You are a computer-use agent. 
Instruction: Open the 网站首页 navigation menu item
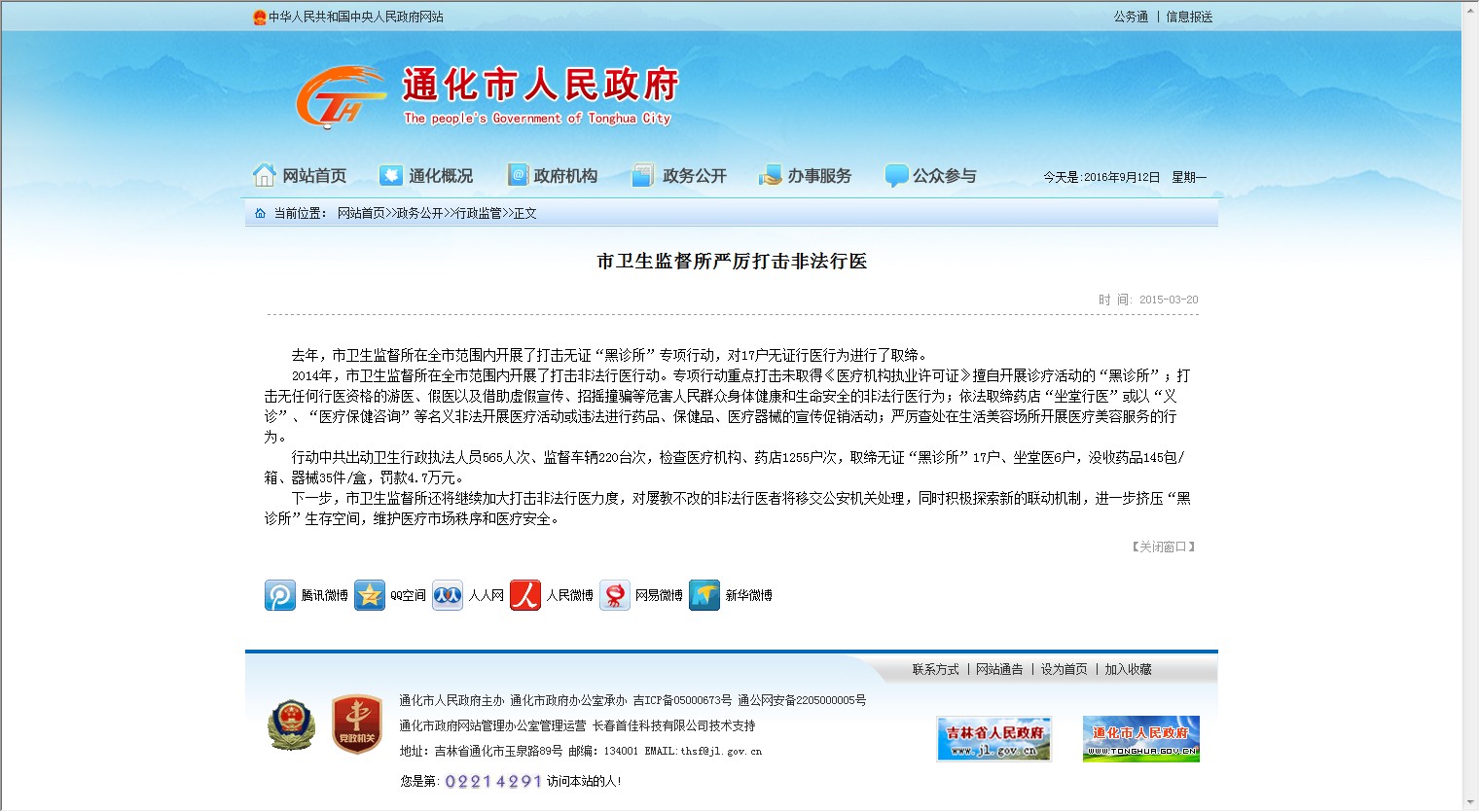point(300,176)
